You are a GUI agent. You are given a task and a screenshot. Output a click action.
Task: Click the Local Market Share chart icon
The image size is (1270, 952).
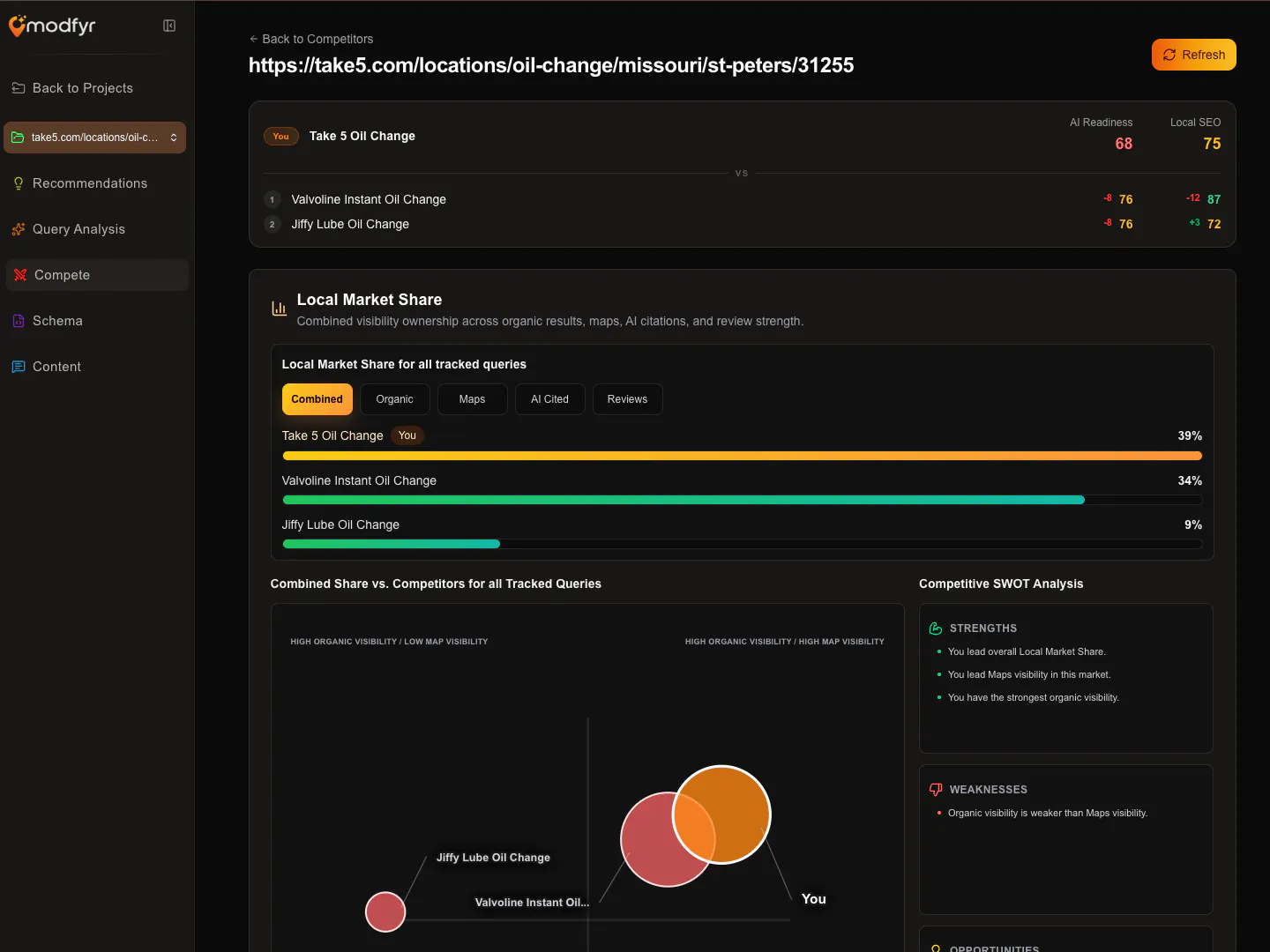click(x=279, y=309)
